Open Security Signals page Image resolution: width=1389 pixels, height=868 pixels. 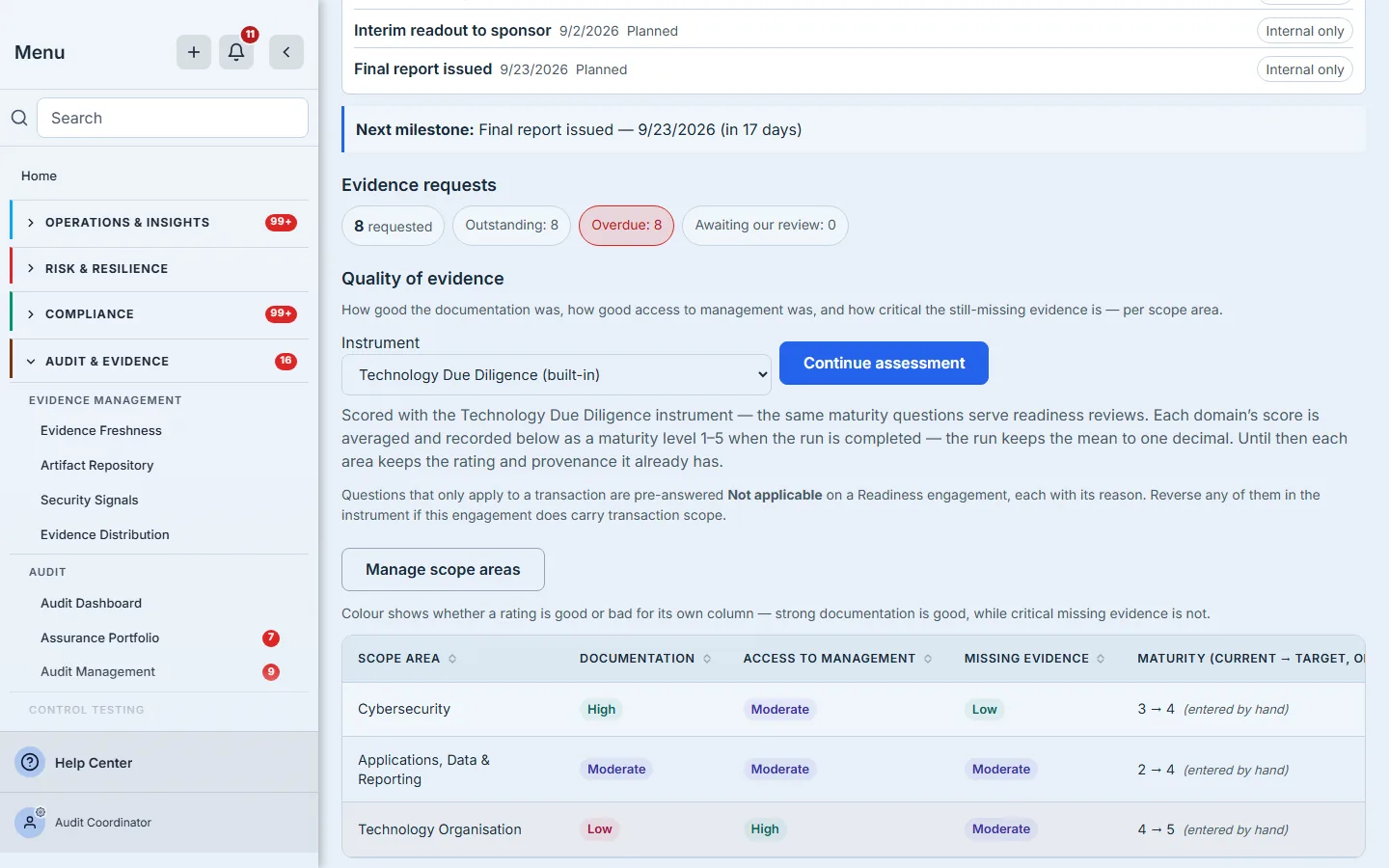pyautogui.click(x=90, y=500)
